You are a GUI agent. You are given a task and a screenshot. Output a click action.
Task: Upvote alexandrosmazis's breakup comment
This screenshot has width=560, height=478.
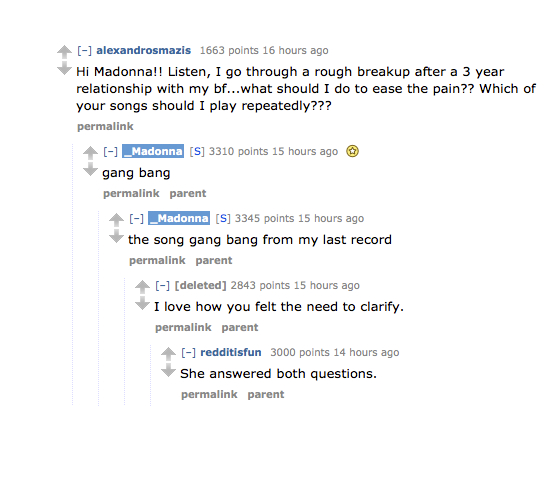64,52
